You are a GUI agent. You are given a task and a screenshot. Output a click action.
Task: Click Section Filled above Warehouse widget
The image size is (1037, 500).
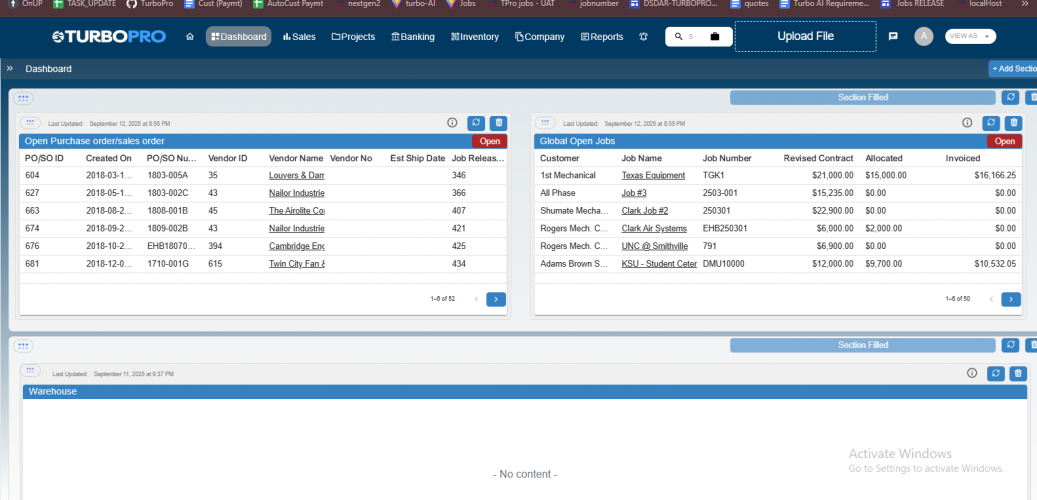(x=862, y=345)
